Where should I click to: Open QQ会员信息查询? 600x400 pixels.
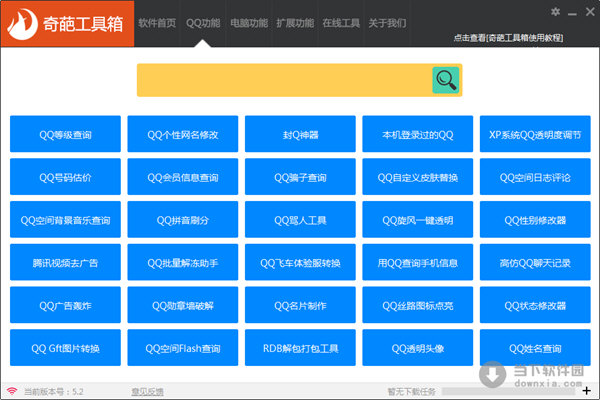coord(183,177)
